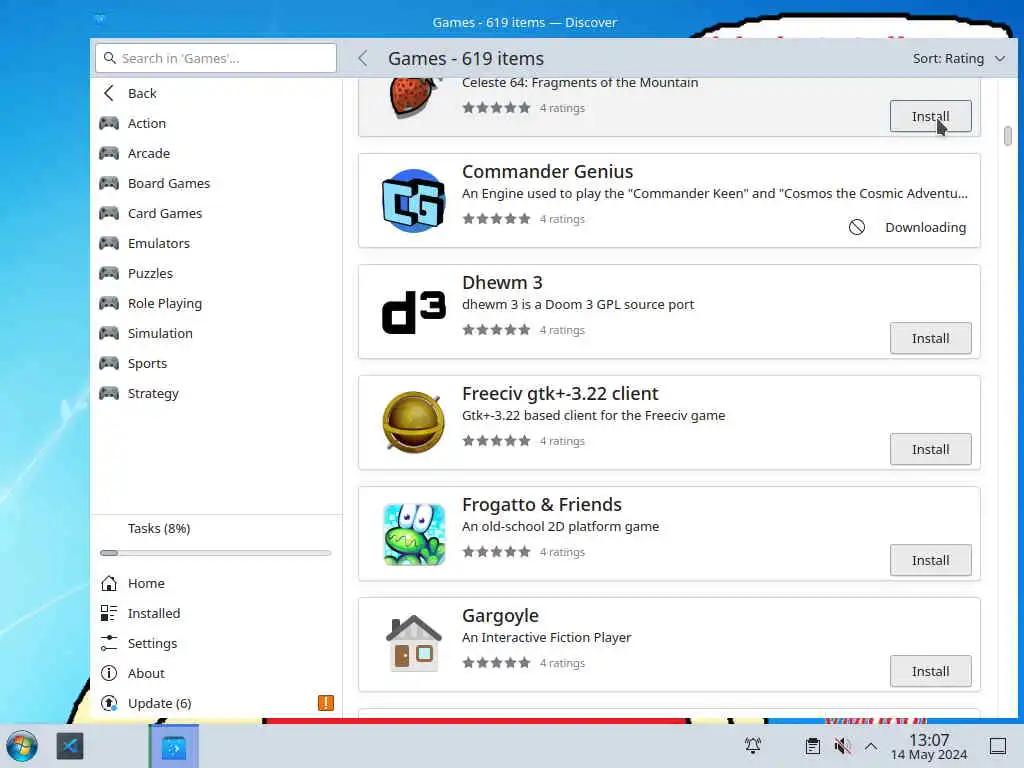The width and height of the screenshot is (1024, 768).
Task: Install Celeste 64: Fragments of the Mountain
Action: point(930,116)
